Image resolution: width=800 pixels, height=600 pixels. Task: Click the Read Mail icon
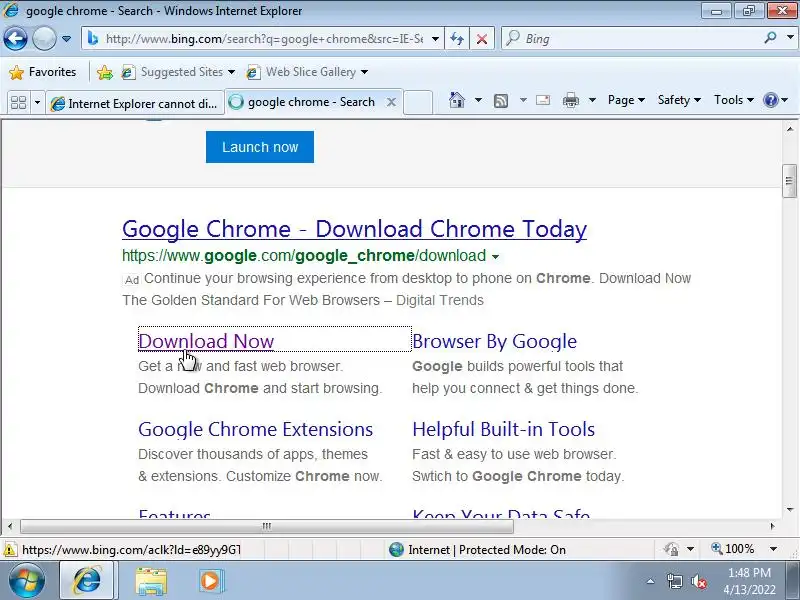(x=543, y=100)
